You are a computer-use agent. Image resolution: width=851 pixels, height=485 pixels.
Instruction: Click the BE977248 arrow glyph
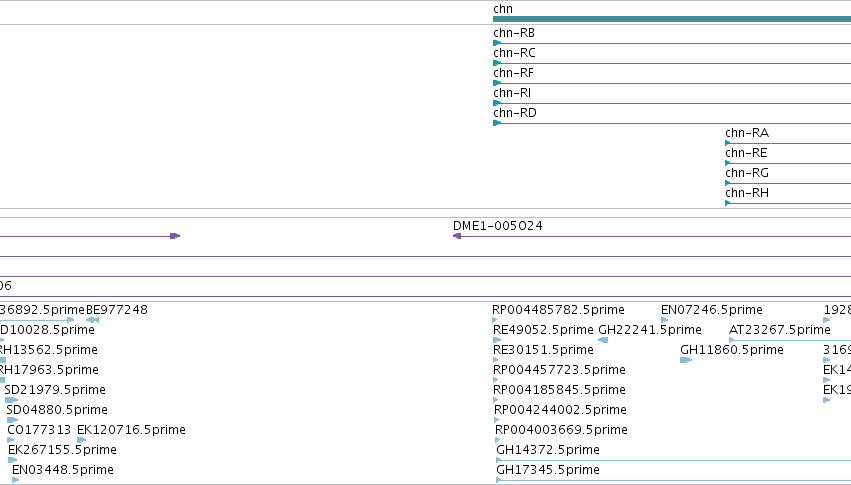(x=92, y=320)
